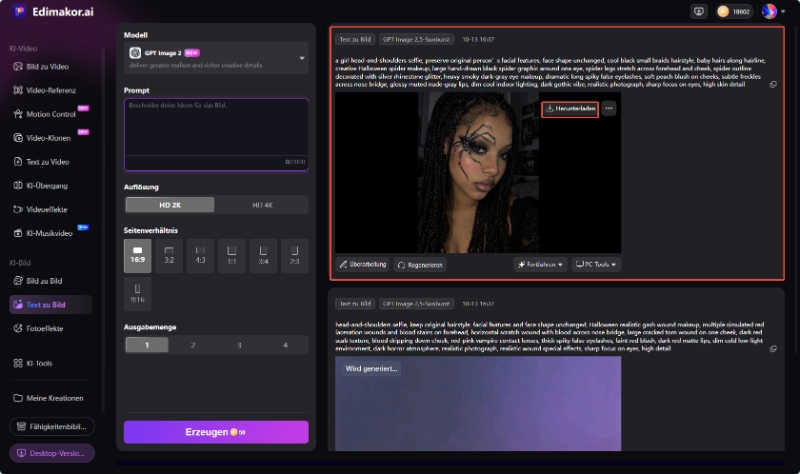This screenshot has width=800, height=474.
Task: Select HD 4K resolution
Action: [262, 205]
